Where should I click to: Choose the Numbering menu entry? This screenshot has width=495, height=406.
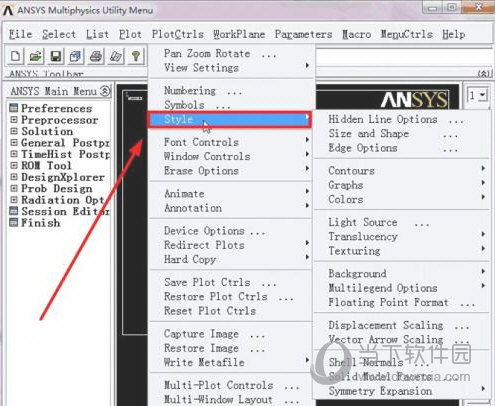[231, 90]
